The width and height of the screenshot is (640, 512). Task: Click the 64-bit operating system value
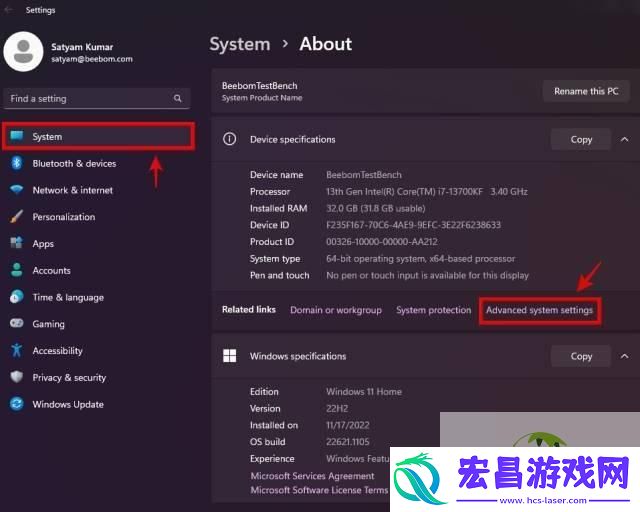click(420, 259)
